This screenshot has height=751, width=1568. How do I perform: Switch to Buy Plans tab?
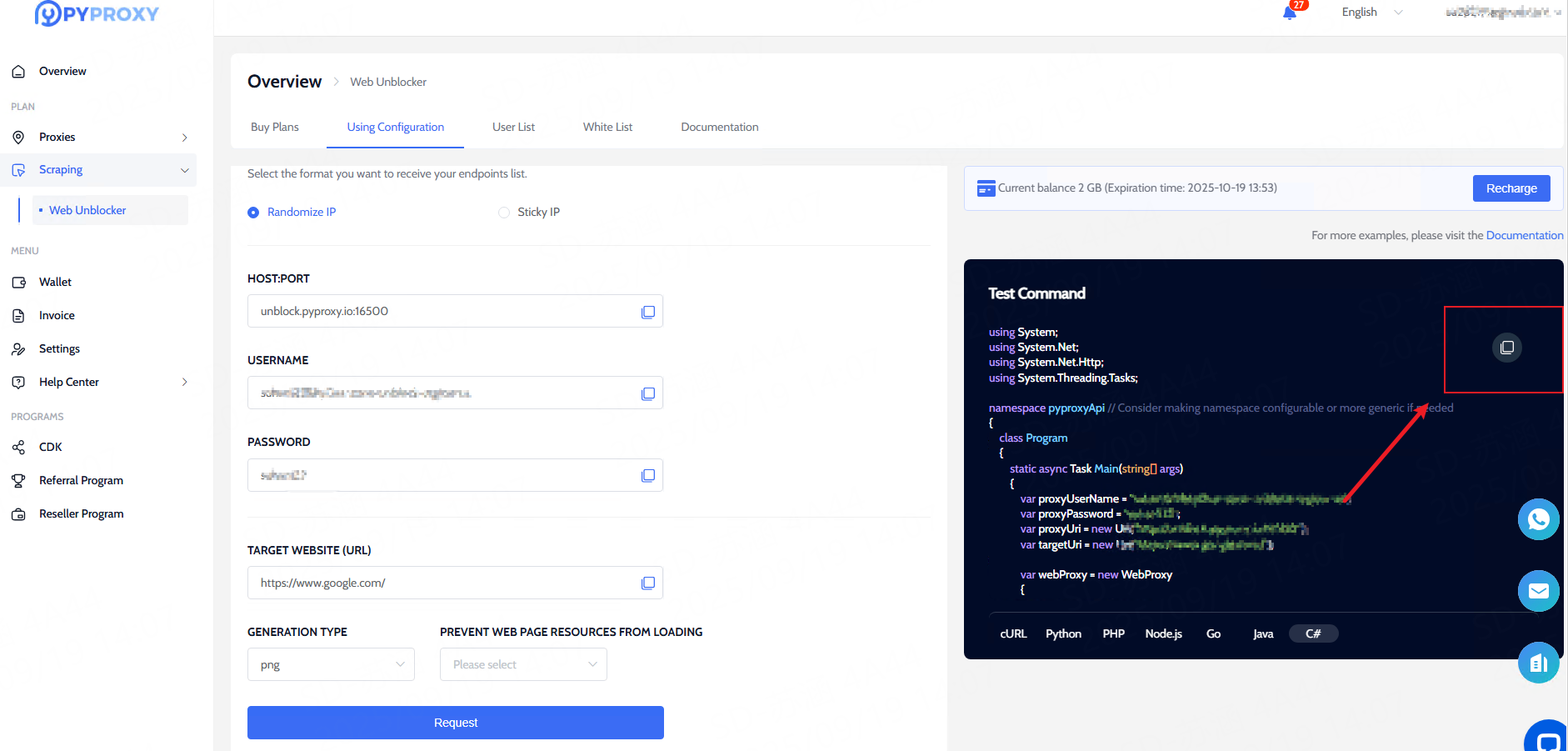pos(275,128)
